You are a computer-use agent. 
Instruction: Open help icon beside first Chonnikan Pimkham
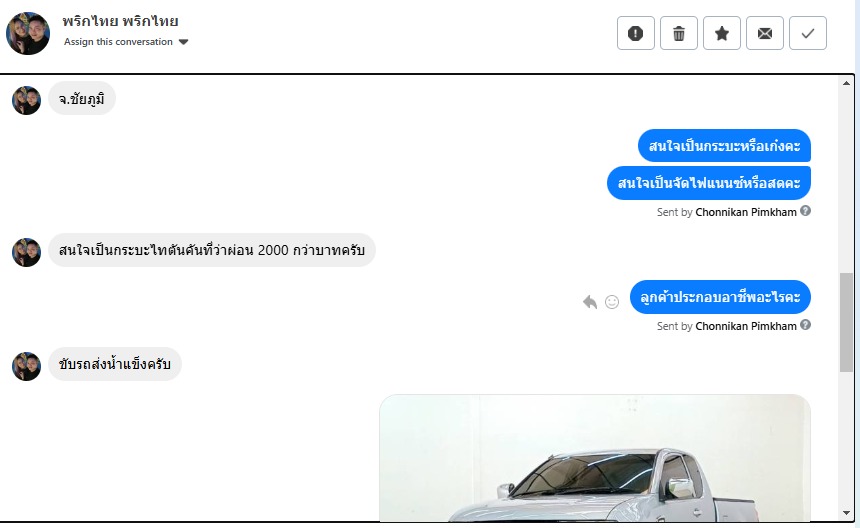[805, 211]
